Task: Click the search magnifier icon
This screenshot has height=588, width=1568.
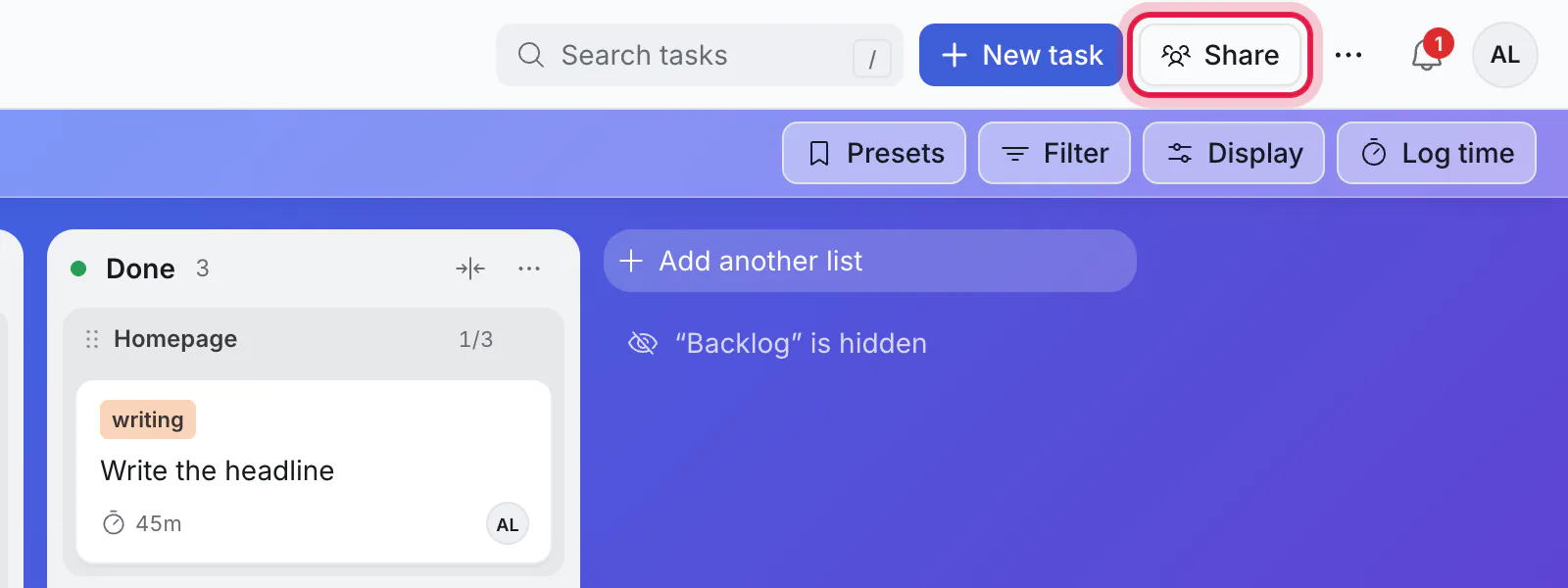Action: click(531, 55)
